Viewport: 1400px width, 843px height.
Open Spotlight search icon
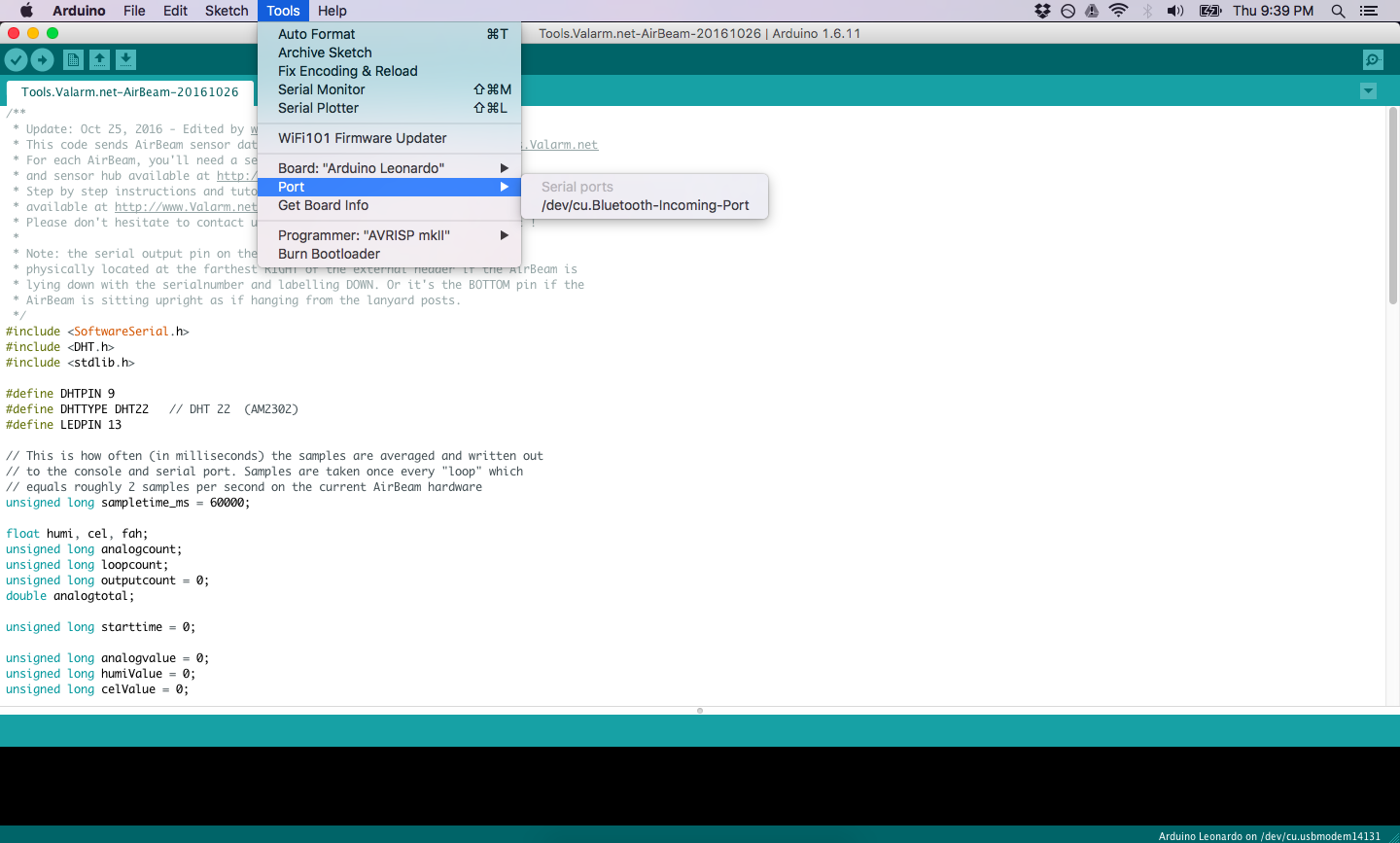pos(1338,11)
